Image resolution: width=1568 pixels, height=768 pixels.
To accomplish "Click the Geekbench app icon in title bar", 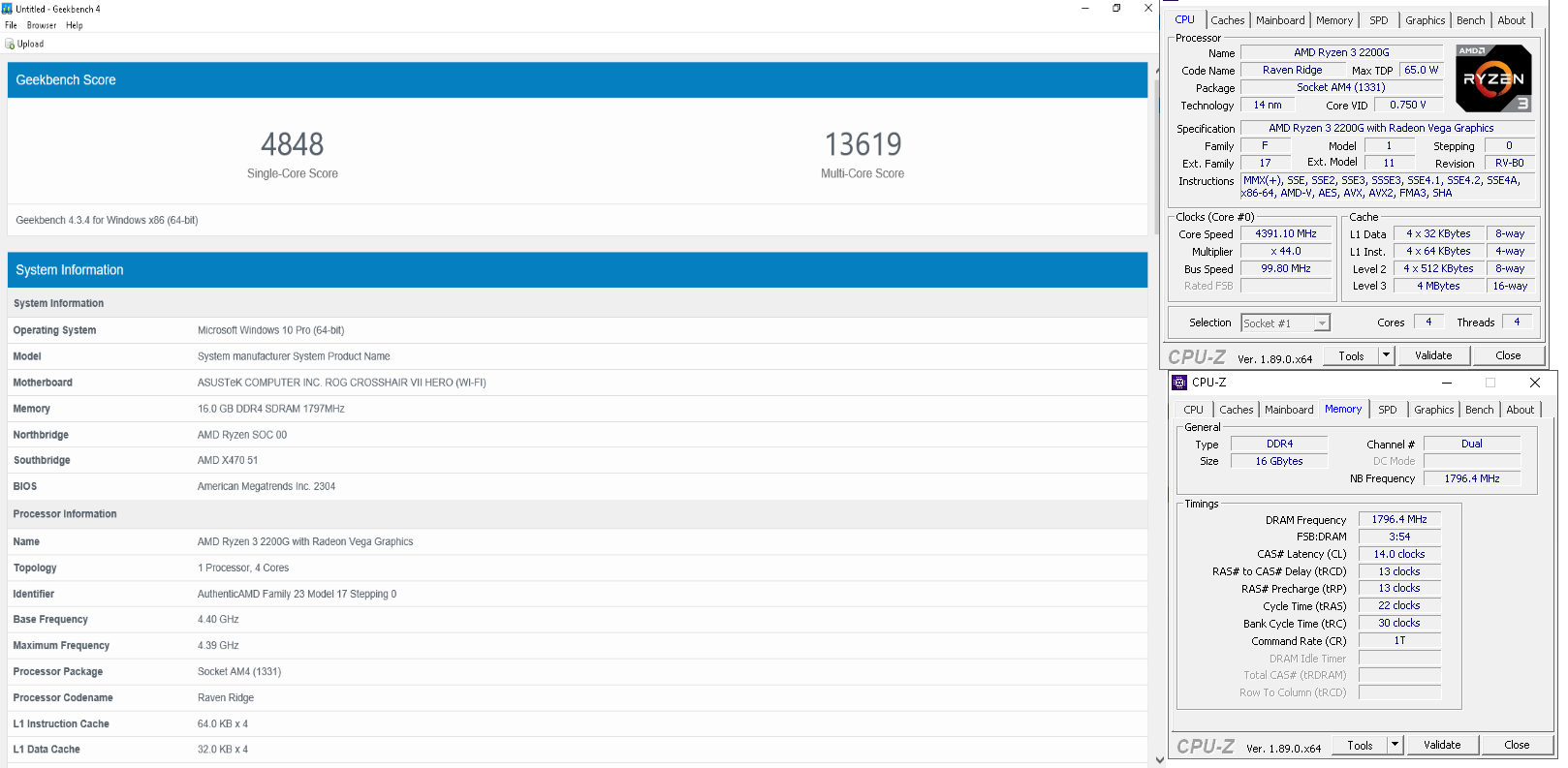I will [8, 9].
